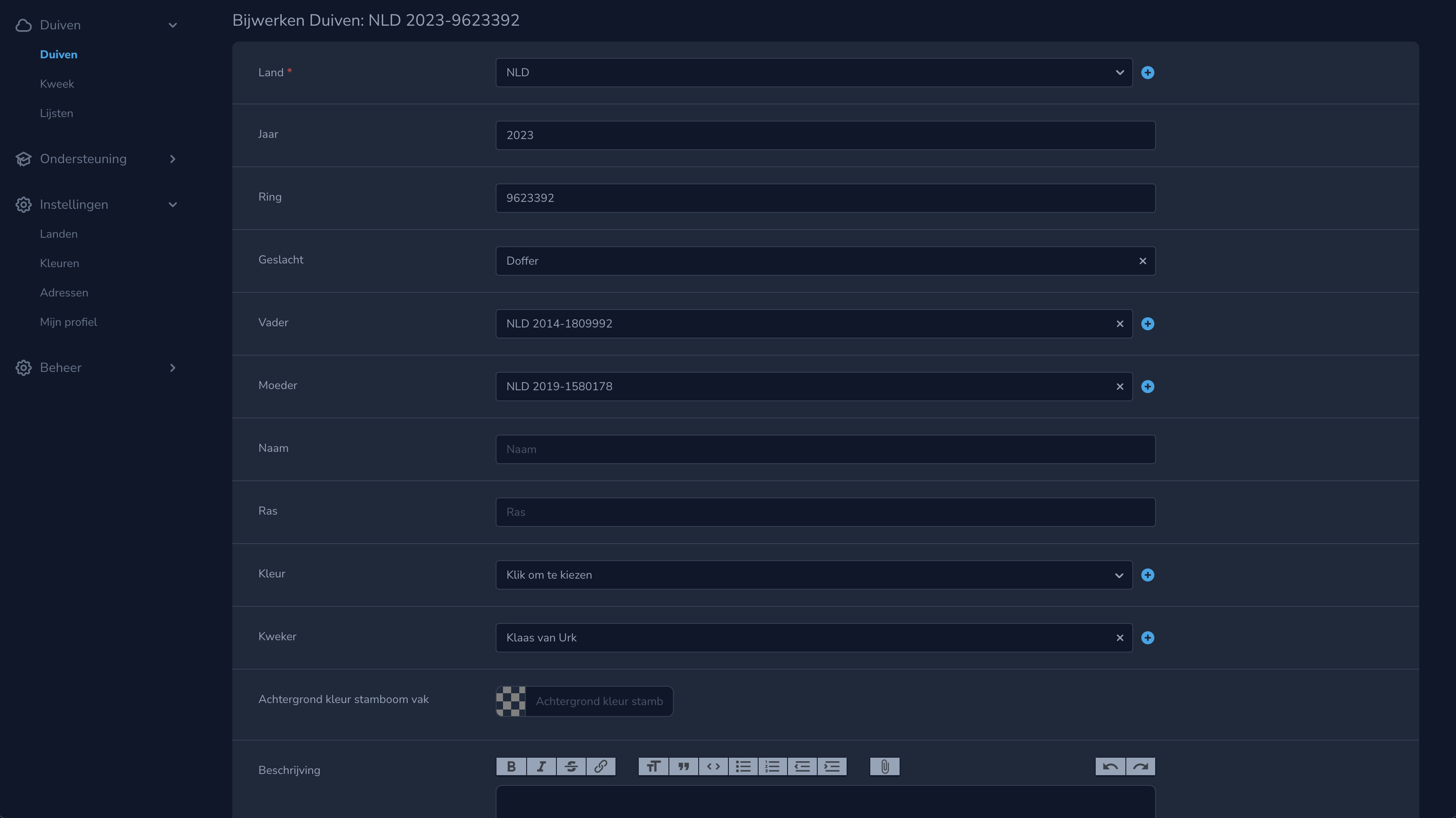
Task: Open the stamboom background color picker swatch
Action: pos(511,701)
